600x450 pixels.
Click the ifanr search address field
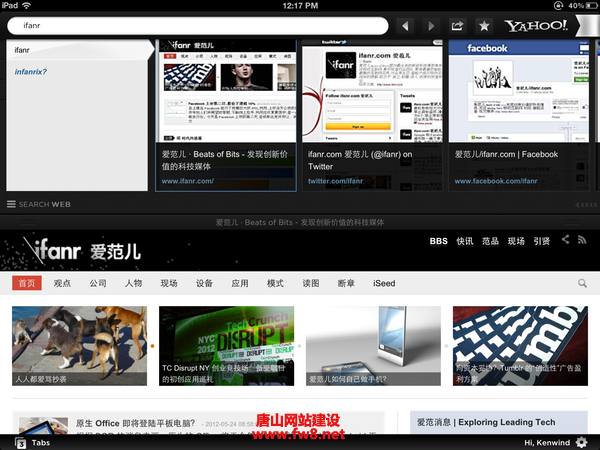[198, 26]
